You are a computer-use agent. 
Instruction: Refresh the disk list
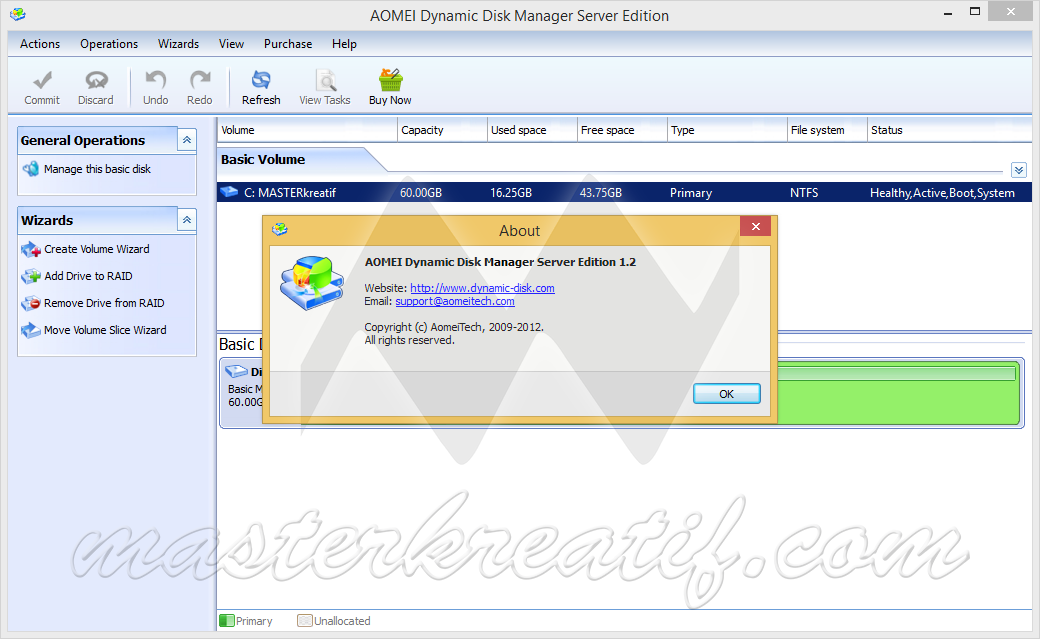(x=261, y=88)
